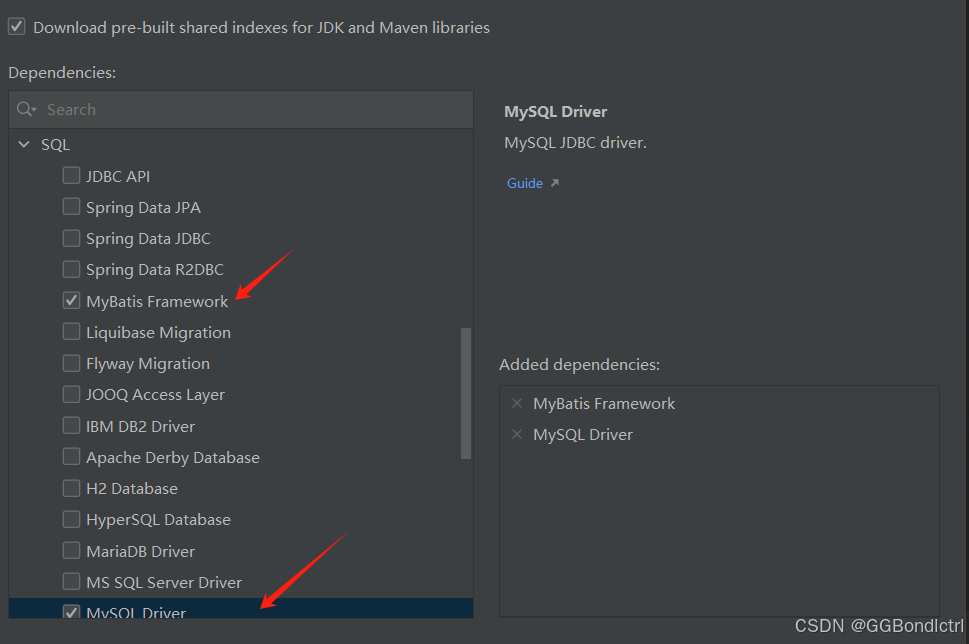Viewport: 969px width, 644px height.
Task: Focus the dependencies Search field
Action: click(241, 109)
